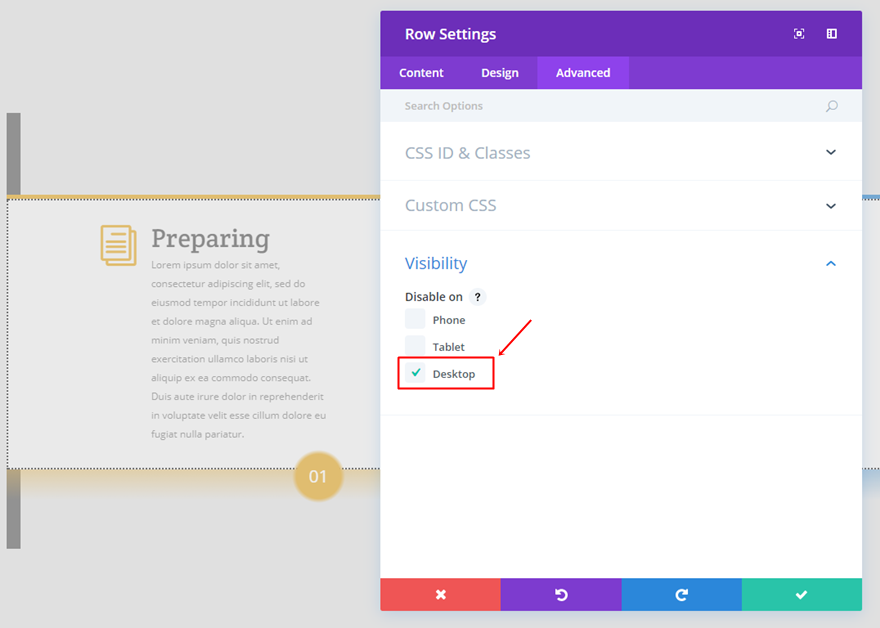The height and width of the screenshot is (628, 880).
Task: Click the Disable on help question mark
Action: 477,297
